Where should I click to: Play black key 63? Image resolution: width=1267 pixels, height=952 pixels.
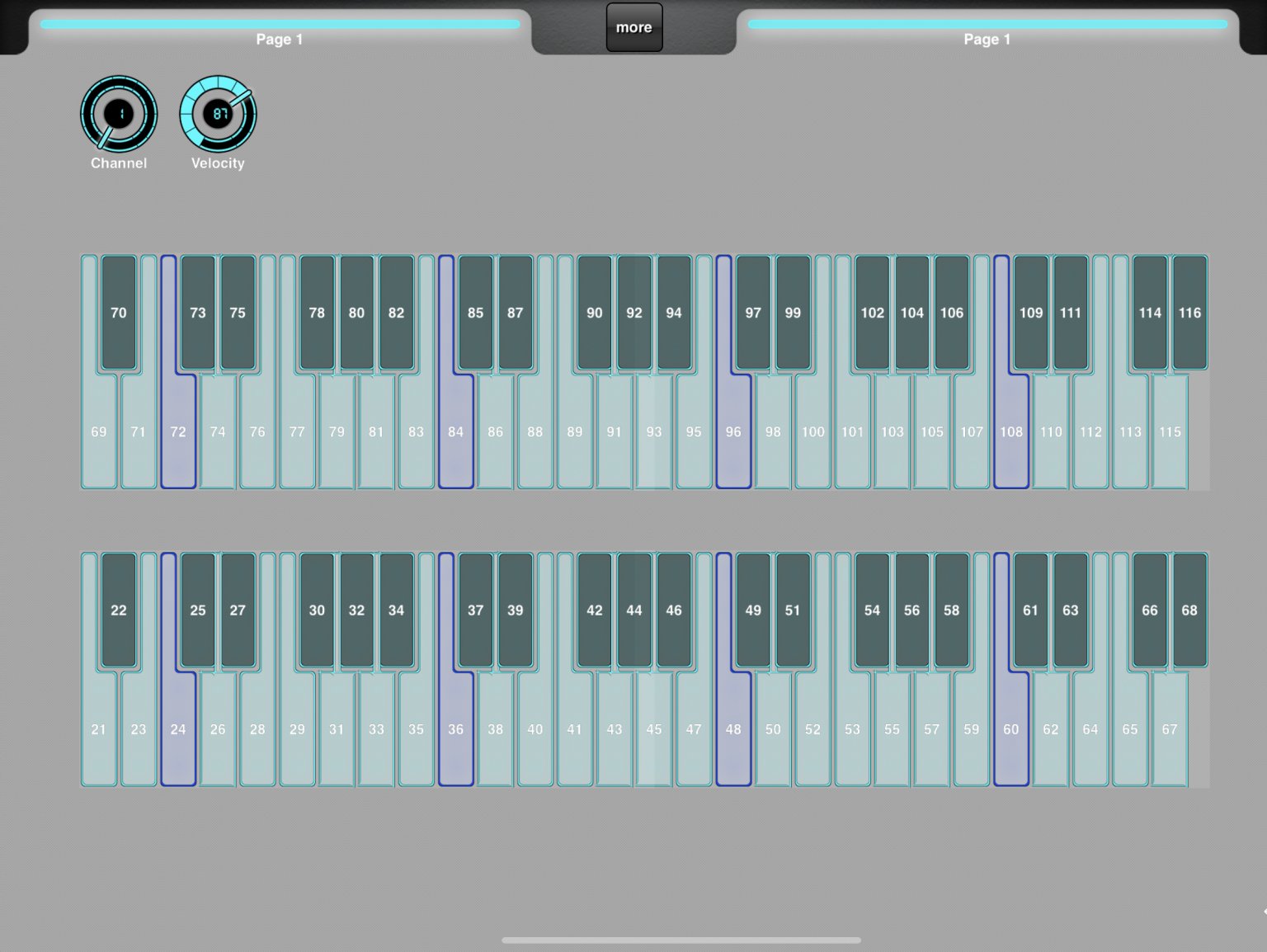[1071, 610]
